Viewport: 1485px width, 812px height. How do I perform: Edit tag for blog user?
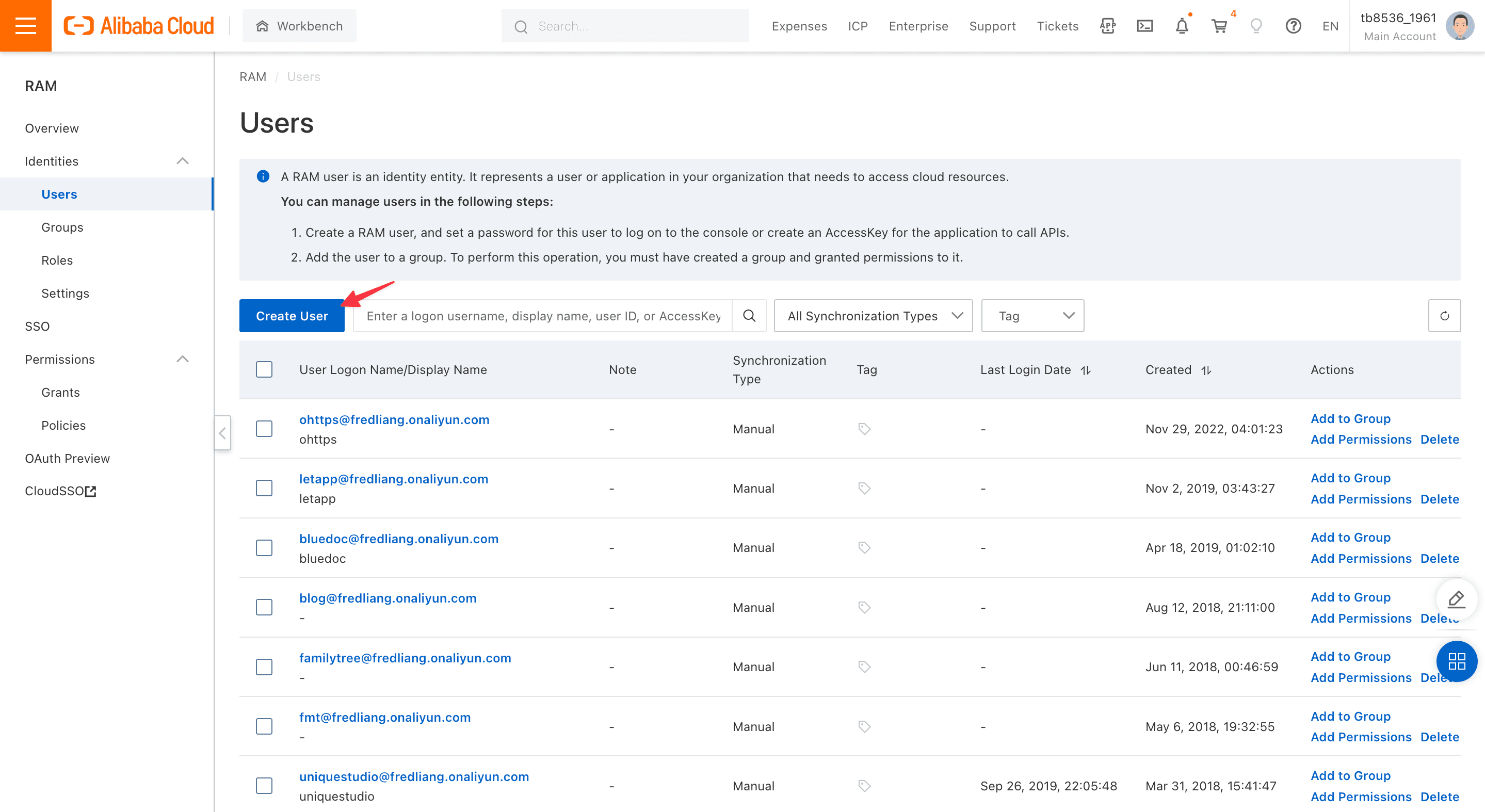pyautogui.click(x=864, y=607)
